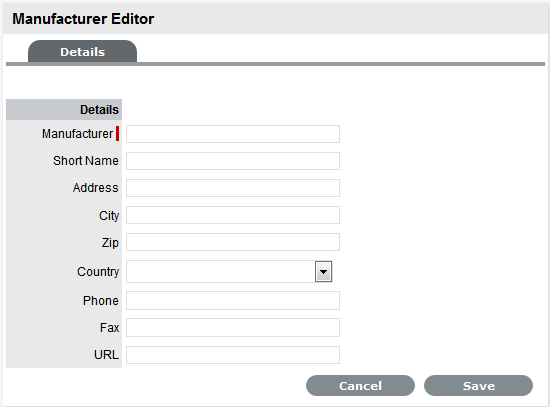Save the manufacturer record
The height and width of the screenshot is (407, 550).
(x=478, y=386)
